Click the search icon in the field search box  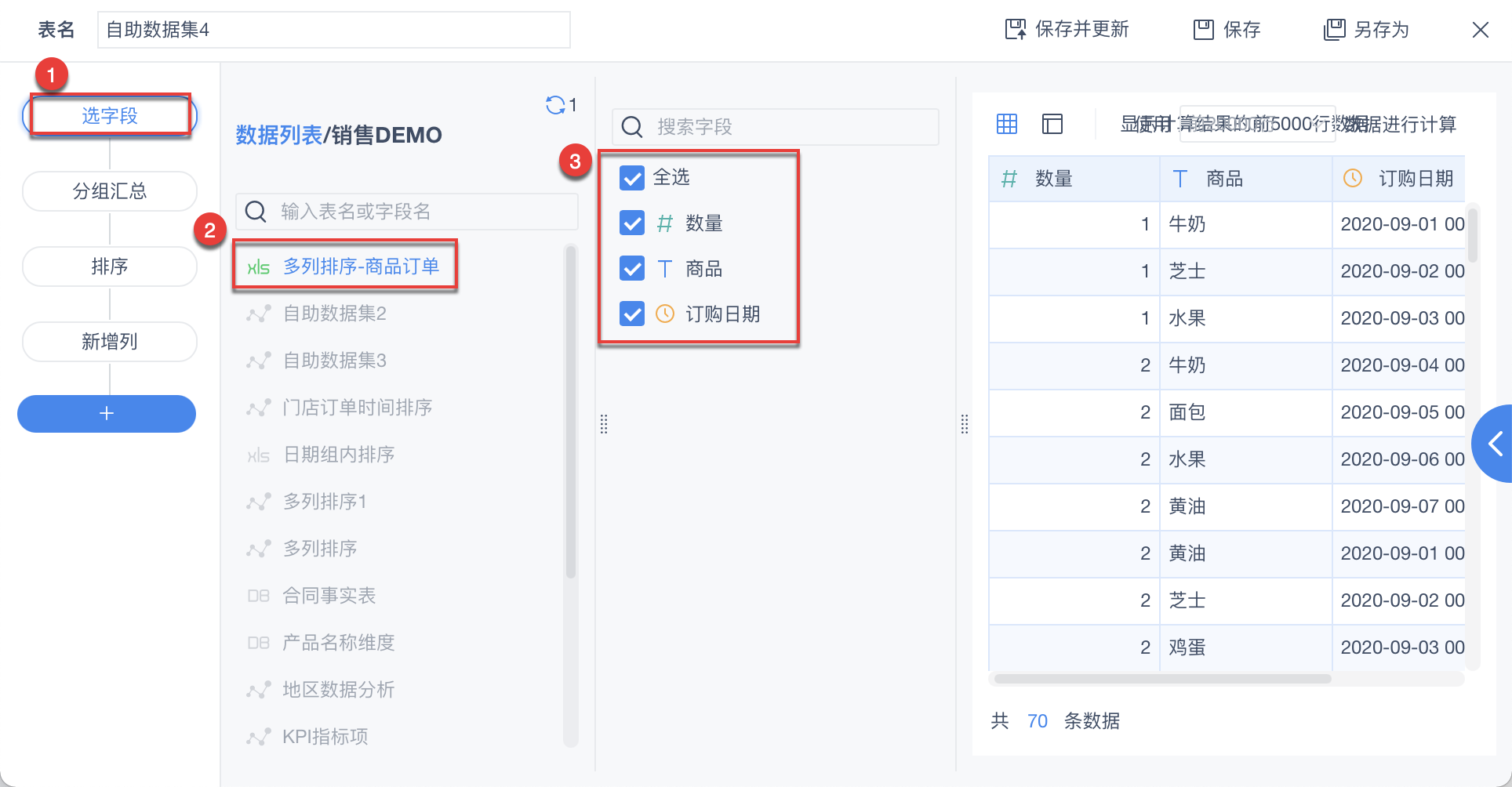(632, 127)
